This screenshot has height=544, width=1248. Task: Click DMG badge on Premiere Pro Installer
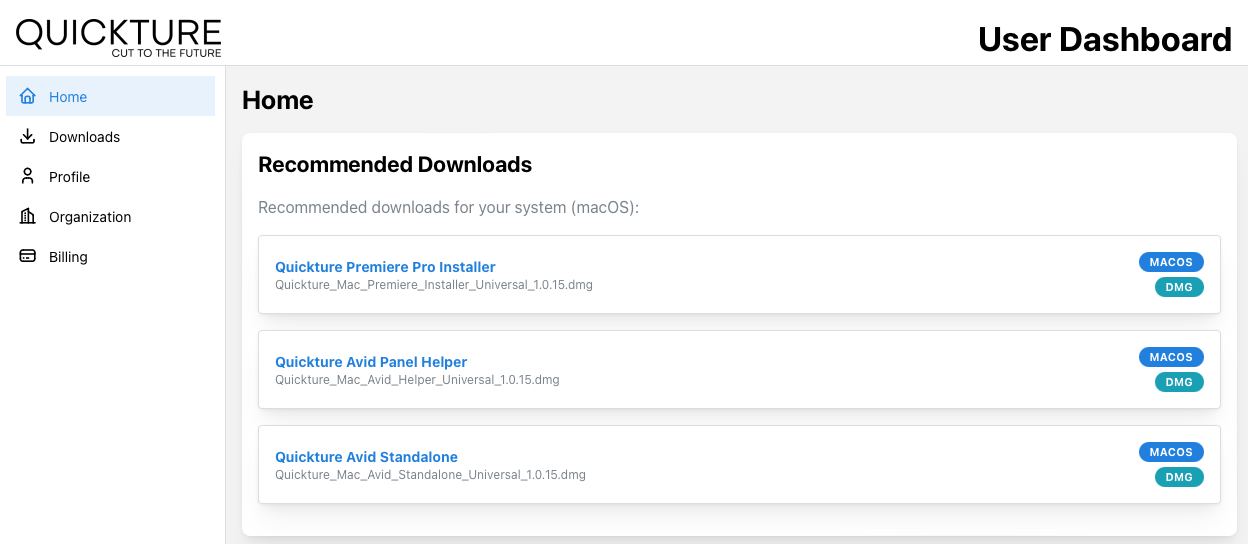1179,287
